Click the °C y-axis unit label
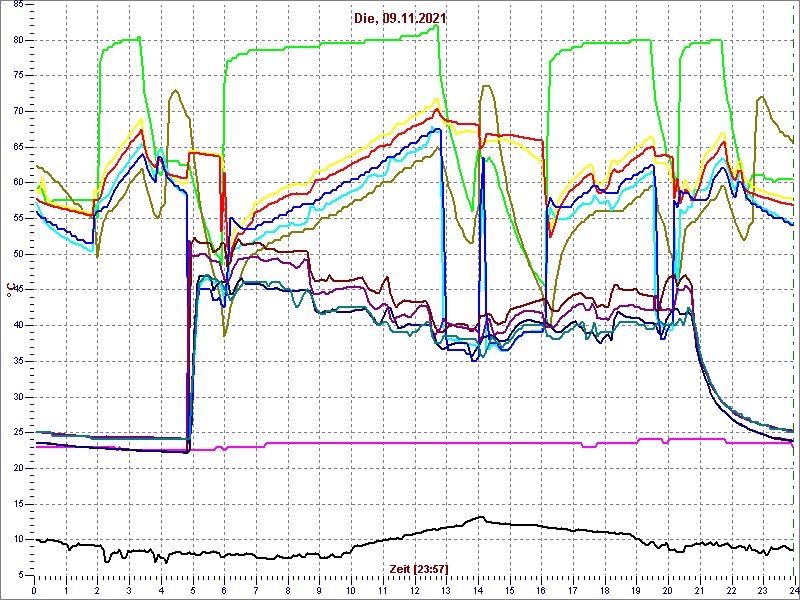This screenshot has height=600, width=800. [9, 290]
